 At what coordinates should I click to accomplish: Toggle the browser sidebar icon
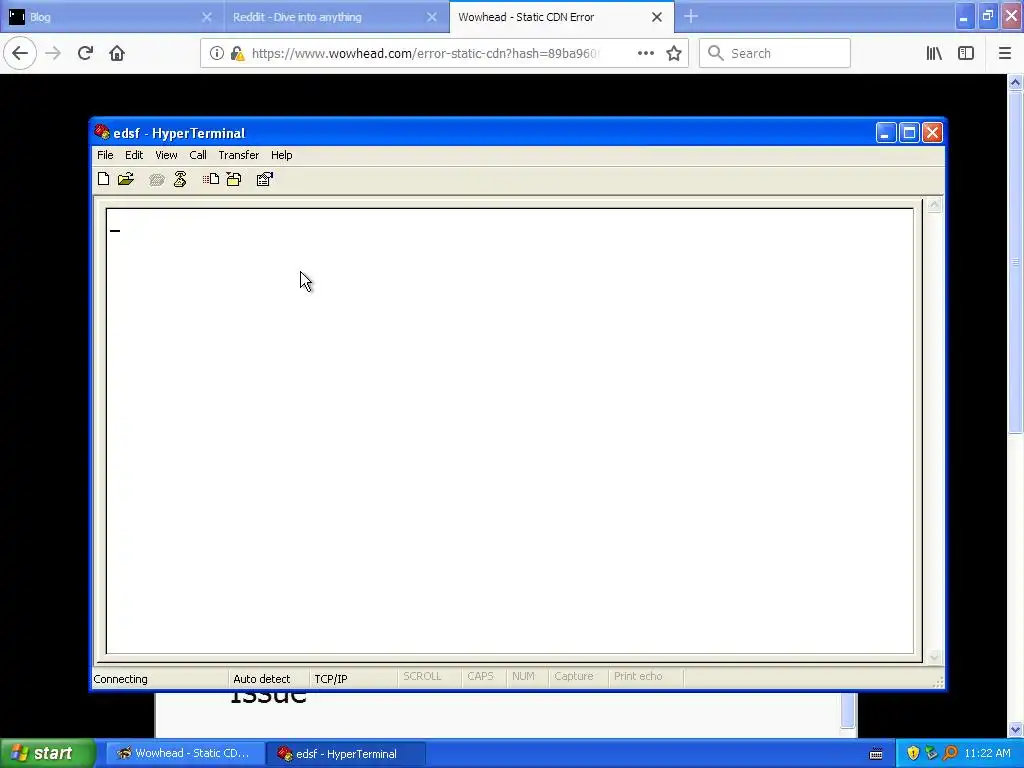coord(966,53)
